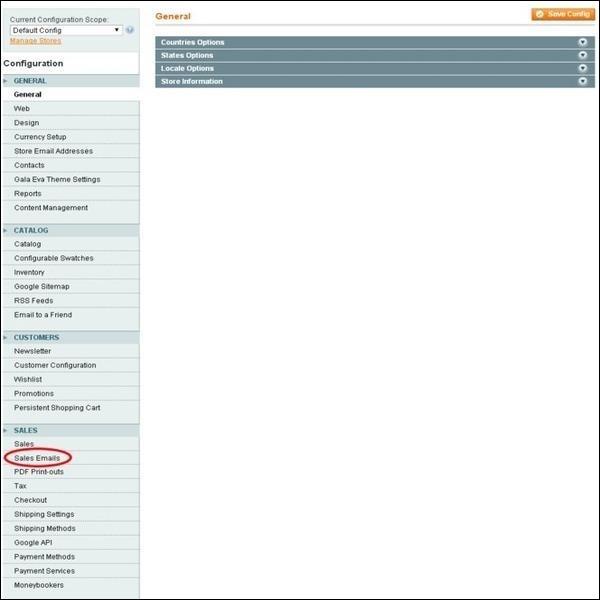Go to Customer Configuration
This screenshot has height=600, width=600.
click(x=55, y=365)
